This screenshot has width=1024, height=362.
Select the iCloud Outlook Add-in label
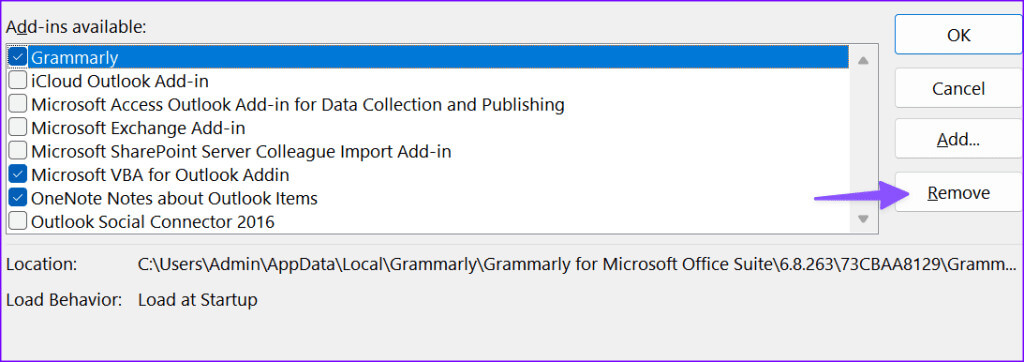pos(120,81)
